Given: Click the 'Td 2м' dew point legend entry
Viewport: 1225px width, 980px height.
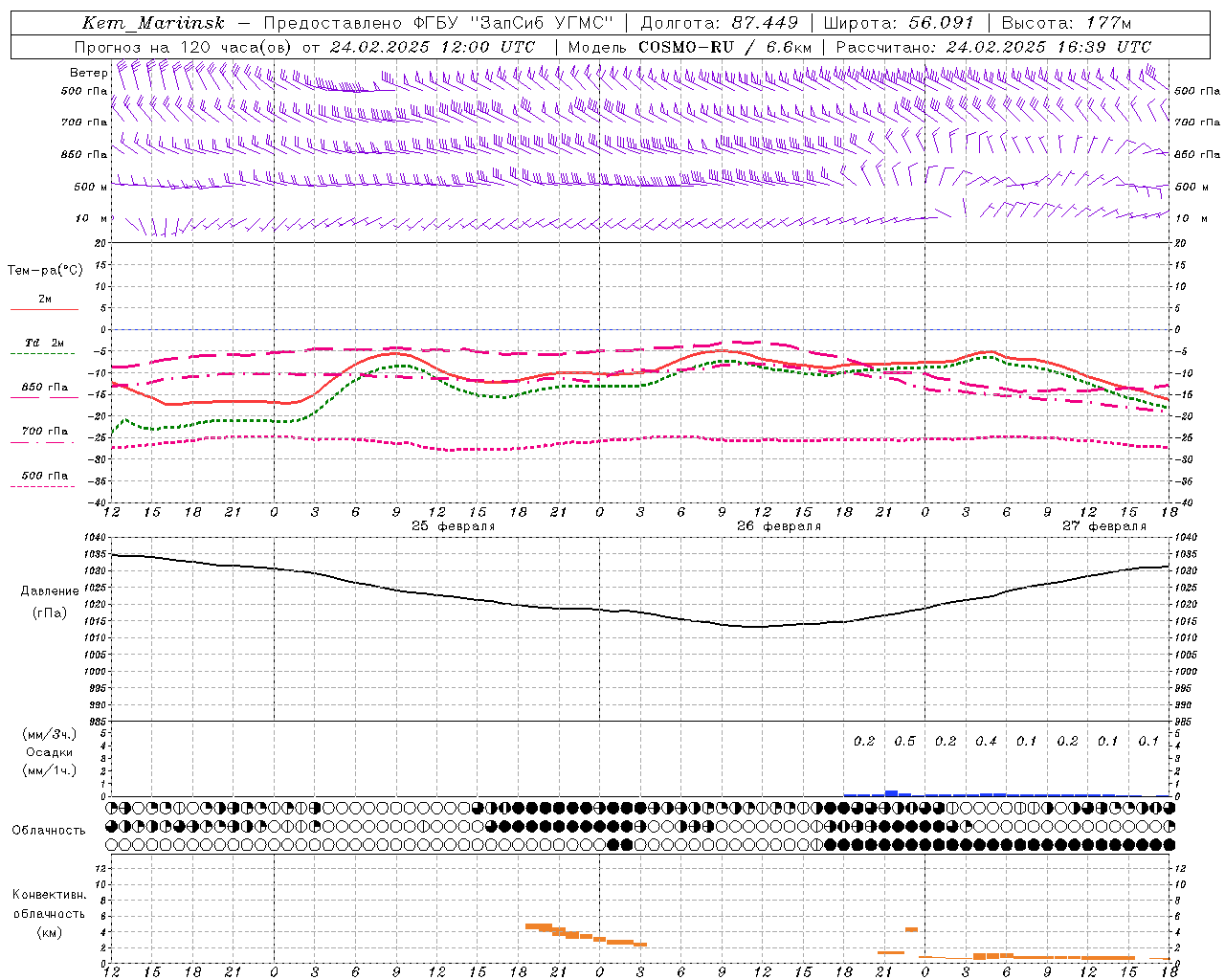Looking at the screenshot, I should click(45, 343).
